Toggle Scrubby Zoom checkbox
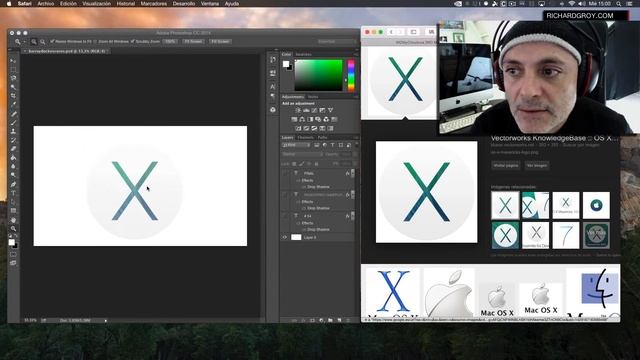 tap(132, 42)
